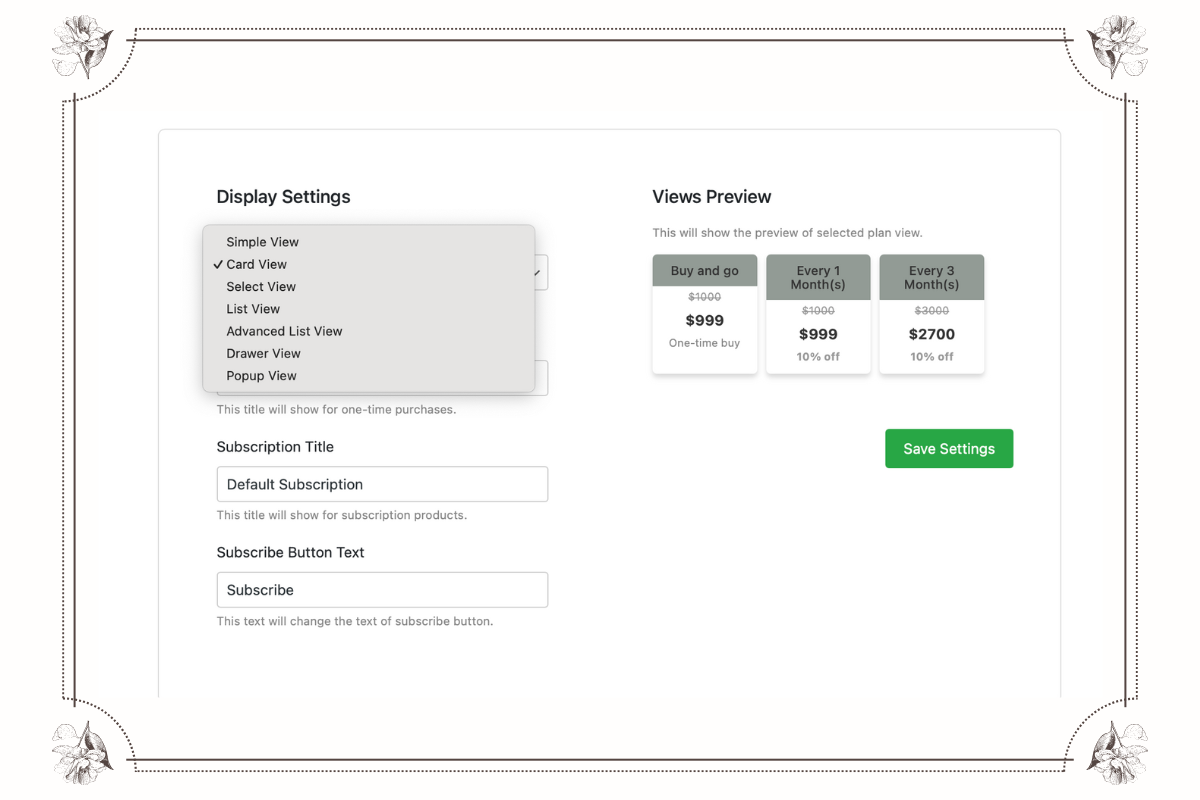Click the Save Settings button
The image size is (1200, 800).
click(948, 449)
